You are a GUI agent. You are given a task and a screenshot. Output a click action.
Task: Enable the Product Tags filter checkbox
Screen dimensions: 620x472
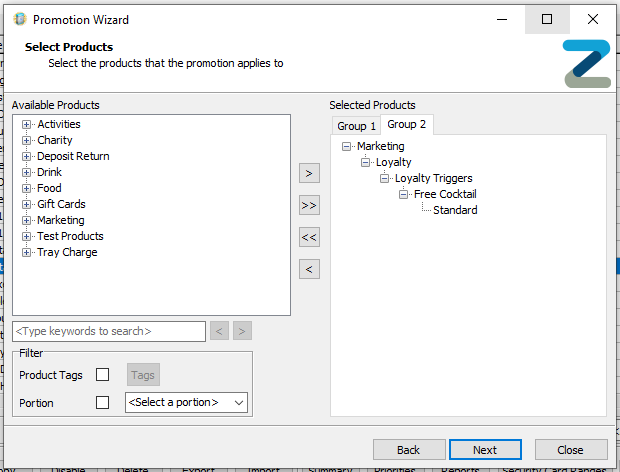coord(102,374)
